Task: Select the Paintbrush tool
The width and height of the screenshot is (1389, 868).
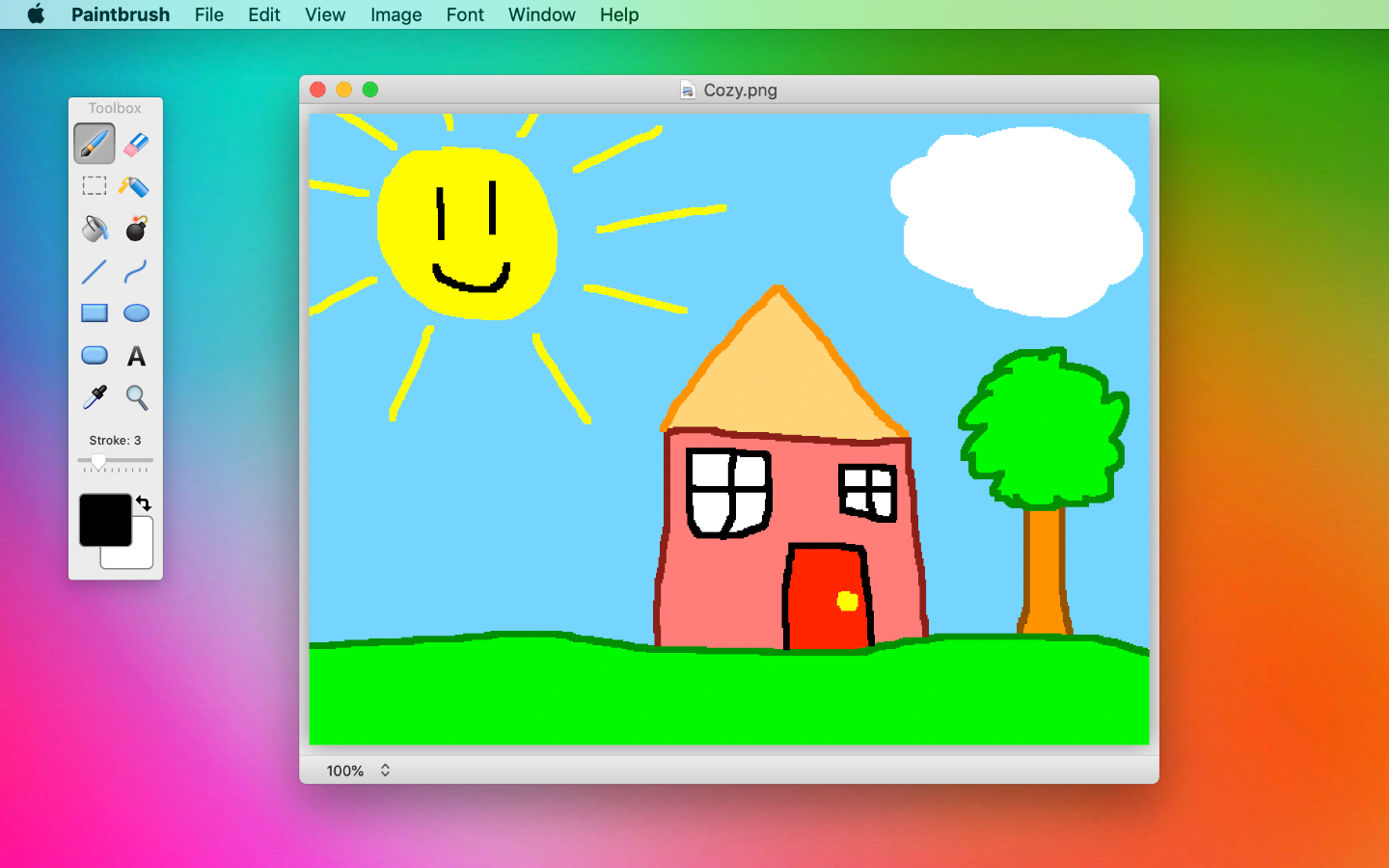Action: coord(94,143)
